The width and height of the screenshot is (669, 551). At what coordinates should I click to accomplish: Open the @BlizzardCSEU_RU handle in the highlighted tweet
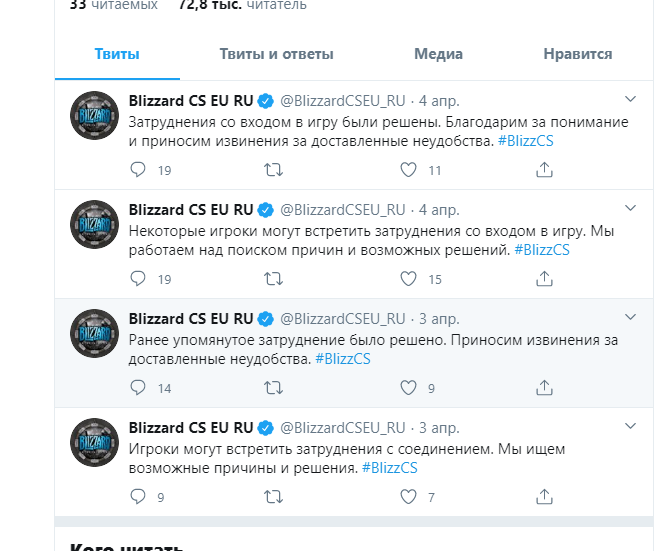343,319
